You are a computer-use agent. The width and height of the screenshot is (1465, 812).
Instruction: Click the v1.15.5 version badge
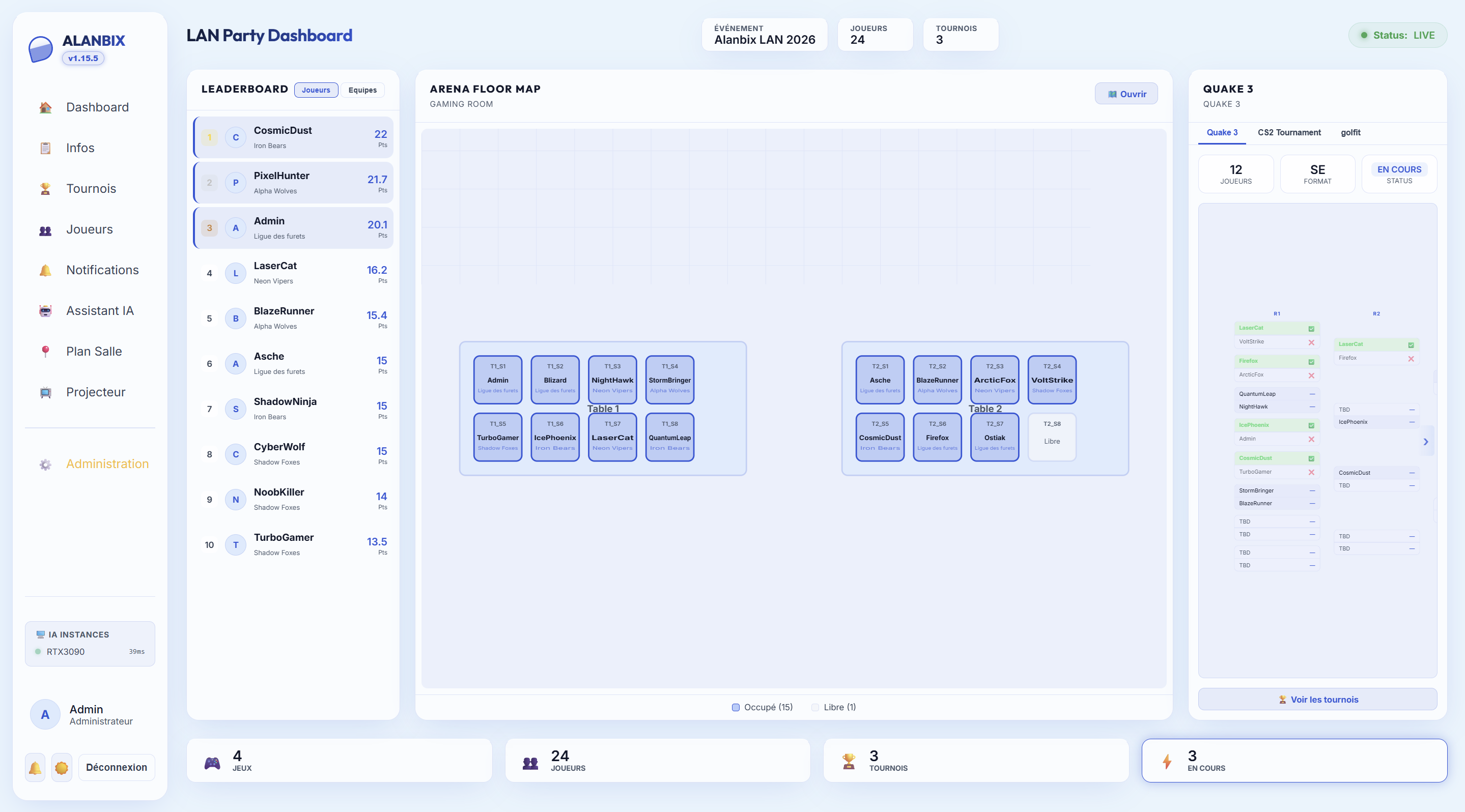pyautogui.click(x=83, y=58)
